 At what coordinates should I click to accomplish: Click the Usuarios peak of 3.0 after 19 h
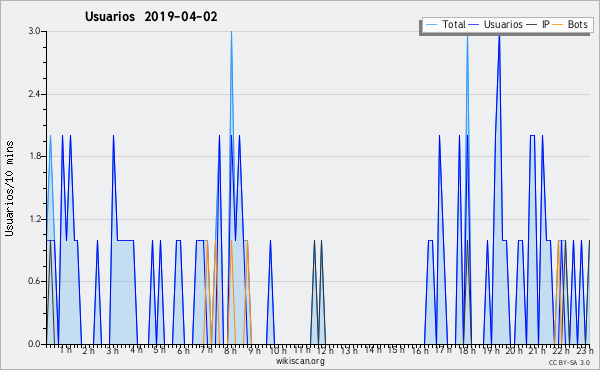click(x=499, y=37)
